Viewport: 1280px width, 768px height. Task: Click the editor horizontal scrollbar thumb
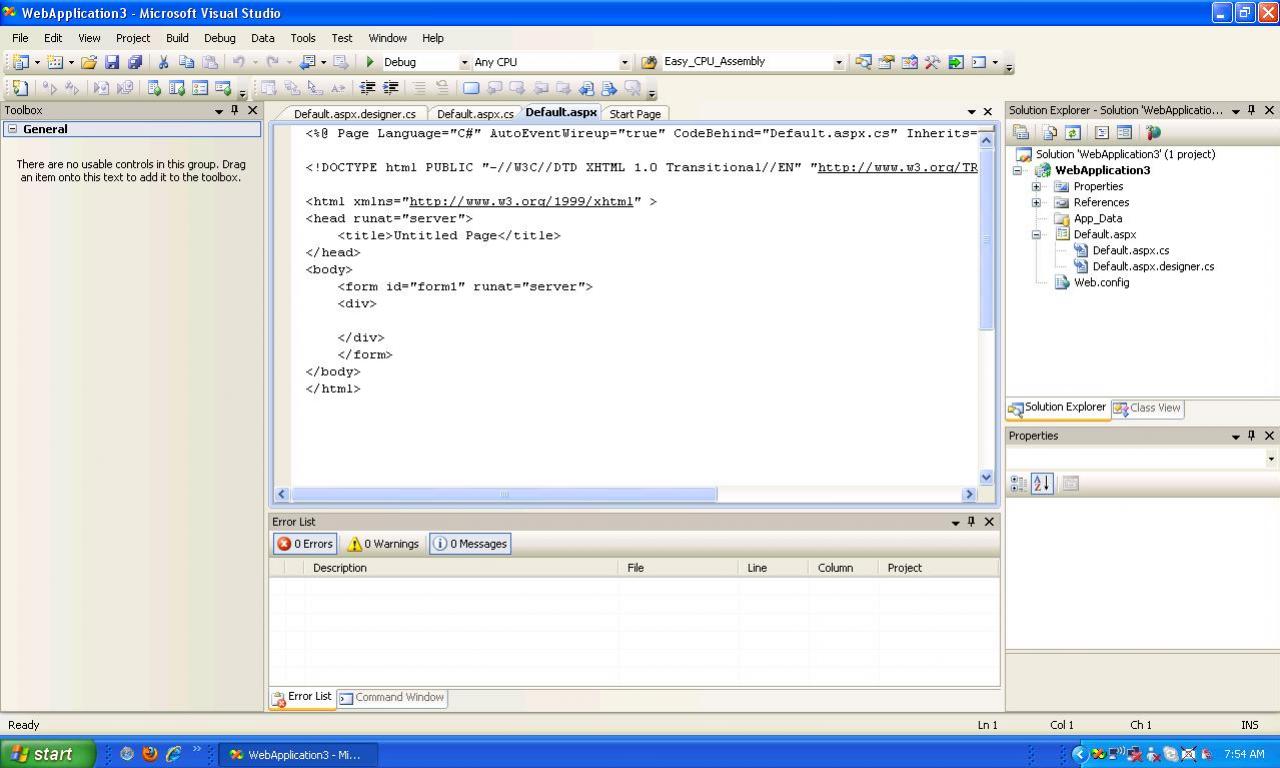click(x=504, y=494)
